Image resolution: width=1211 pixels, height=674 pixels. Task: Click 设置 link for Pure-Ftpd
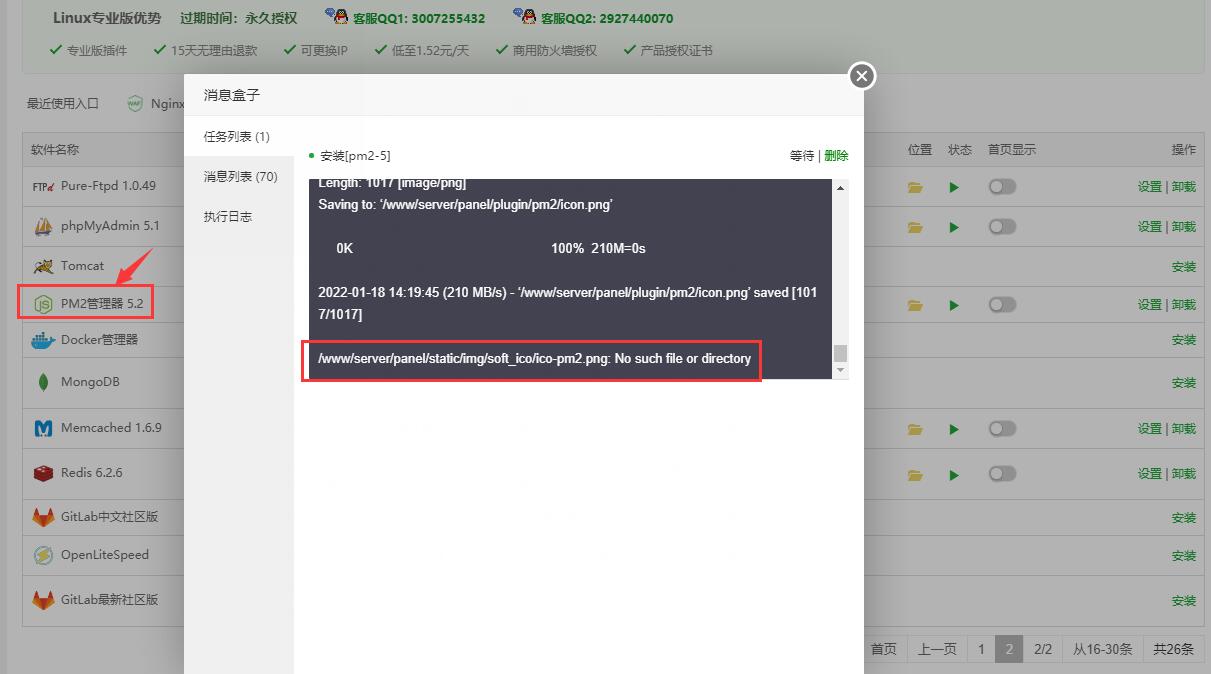(1149, 187)
